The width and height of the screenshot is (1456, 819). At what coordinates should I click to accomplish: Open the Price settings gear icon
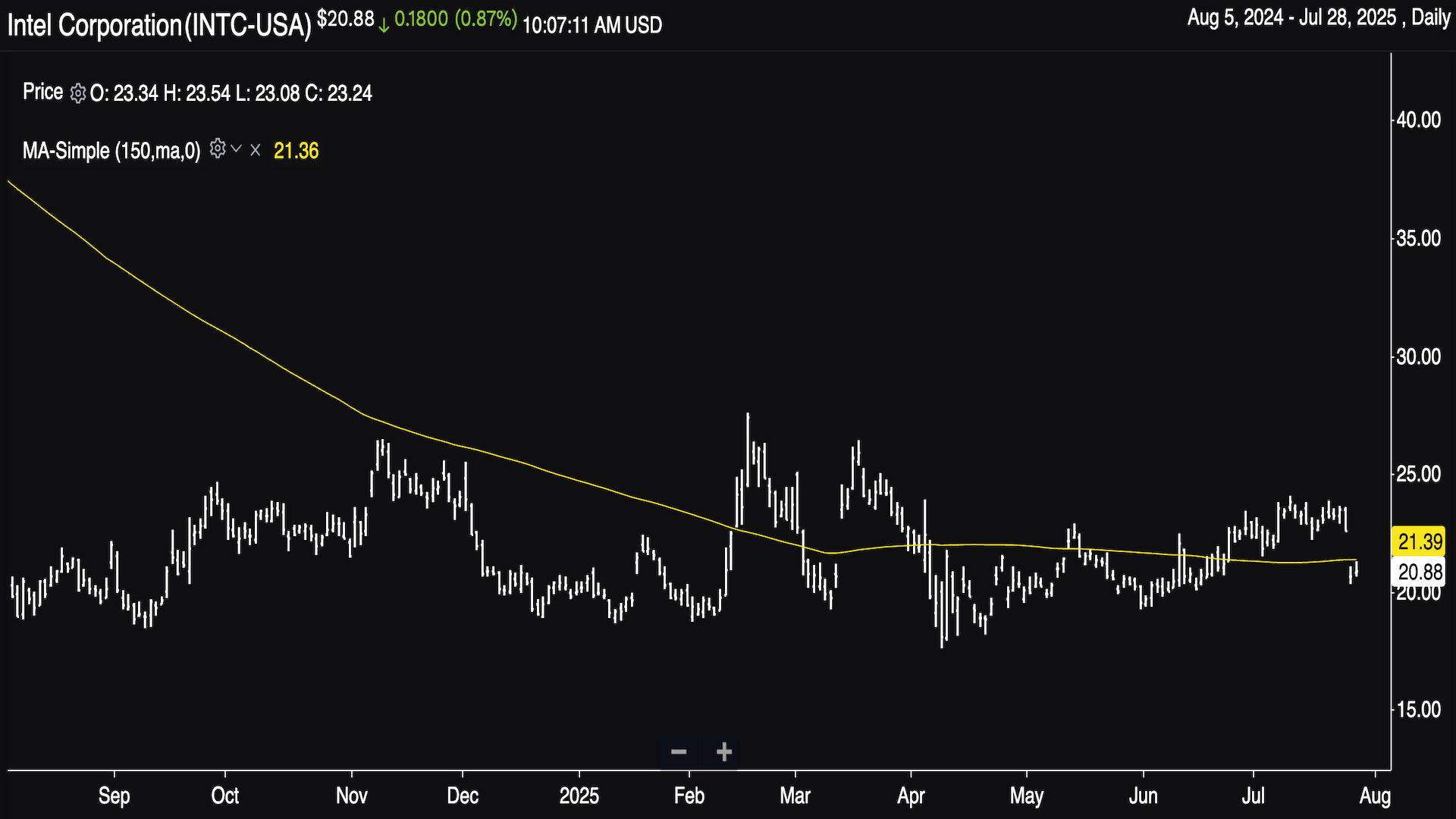(x=77, y=93)
